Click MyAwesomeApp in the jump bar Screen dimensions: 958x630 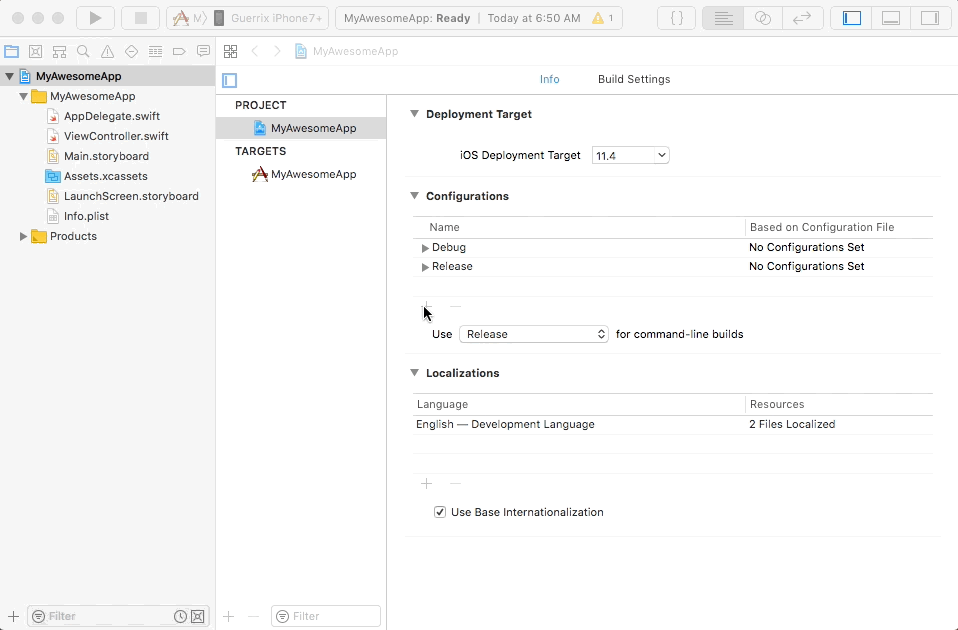(x=346, y=51)
